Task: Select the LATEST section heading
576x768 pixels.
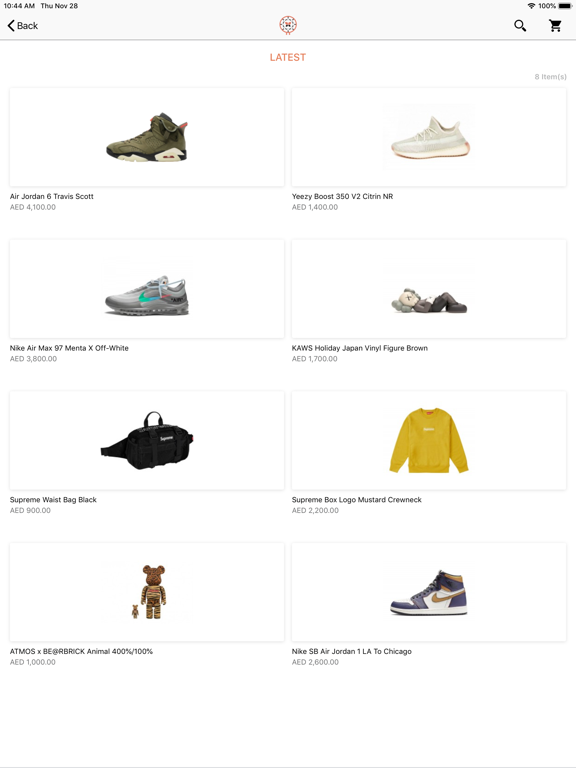Action: [288, 57]
